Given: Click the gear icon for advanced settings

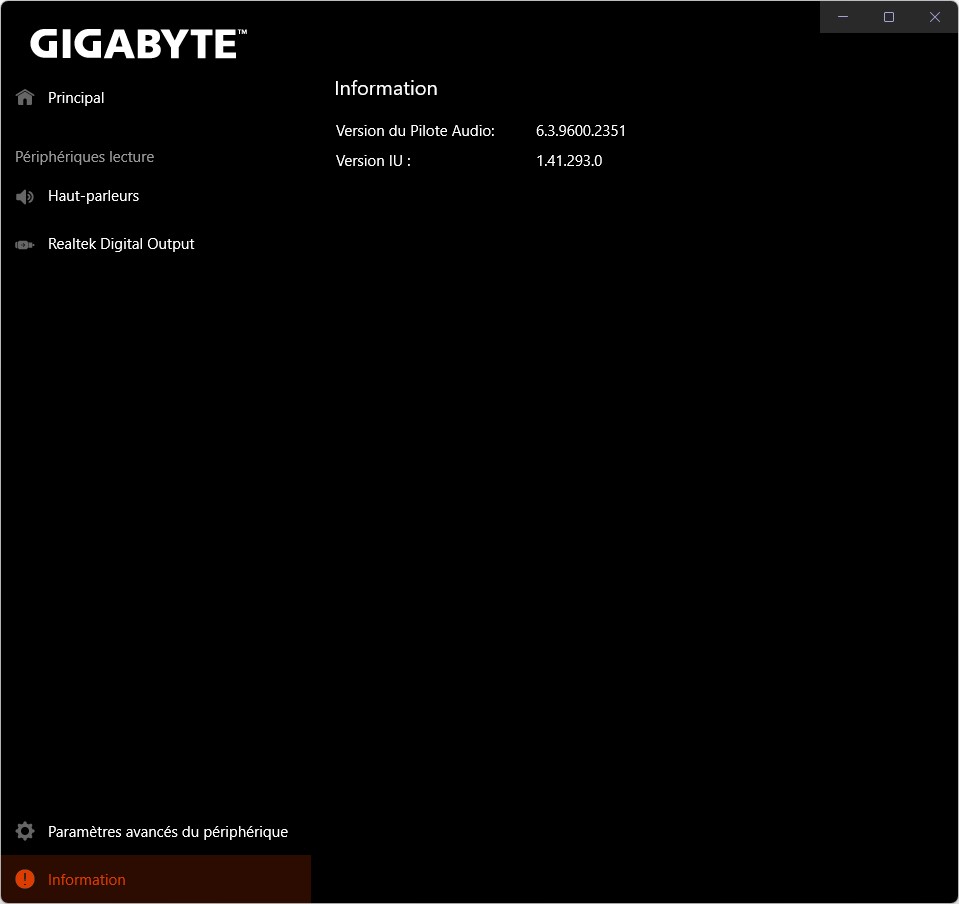Looking at the screenshot, I should point(25,832).
